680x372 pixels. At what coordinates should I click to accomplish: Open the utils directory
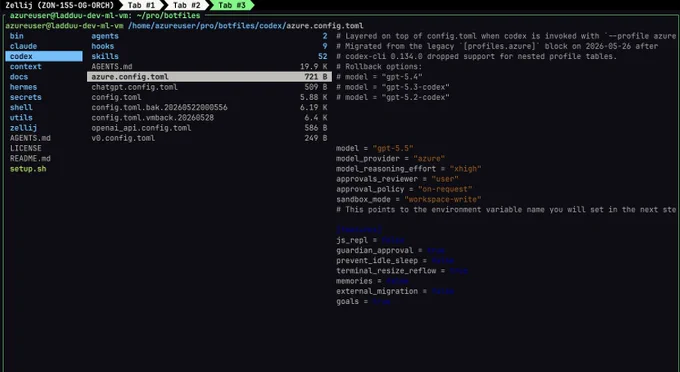(x=21, y=117)
